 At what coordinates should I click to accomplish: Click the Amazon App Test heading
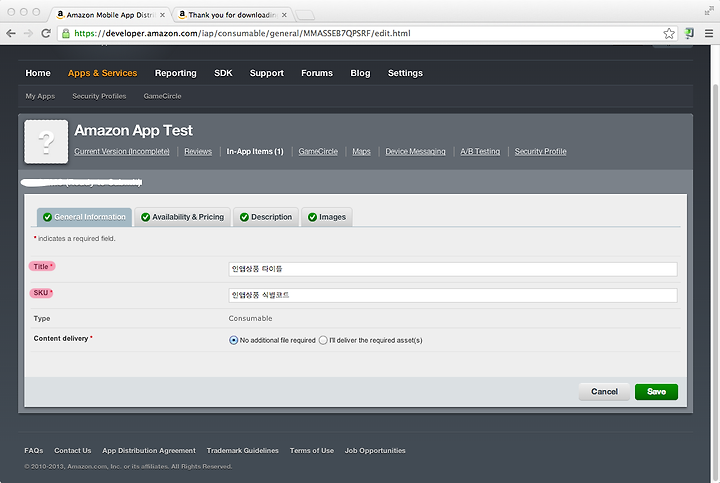click(x=134, y=130)
